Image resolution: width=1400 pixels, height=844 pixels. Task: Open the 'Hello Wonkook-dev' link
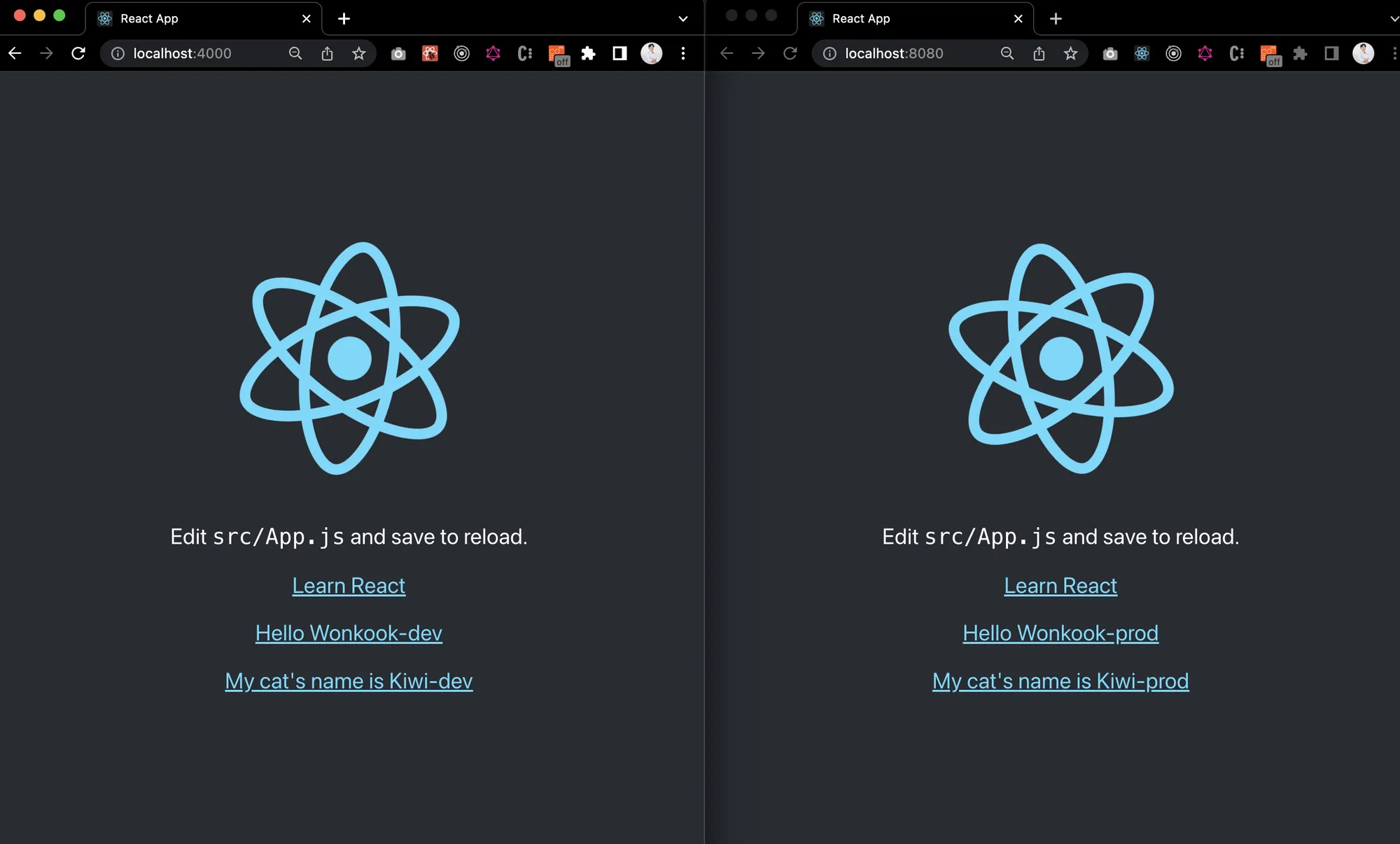point(349,633)
